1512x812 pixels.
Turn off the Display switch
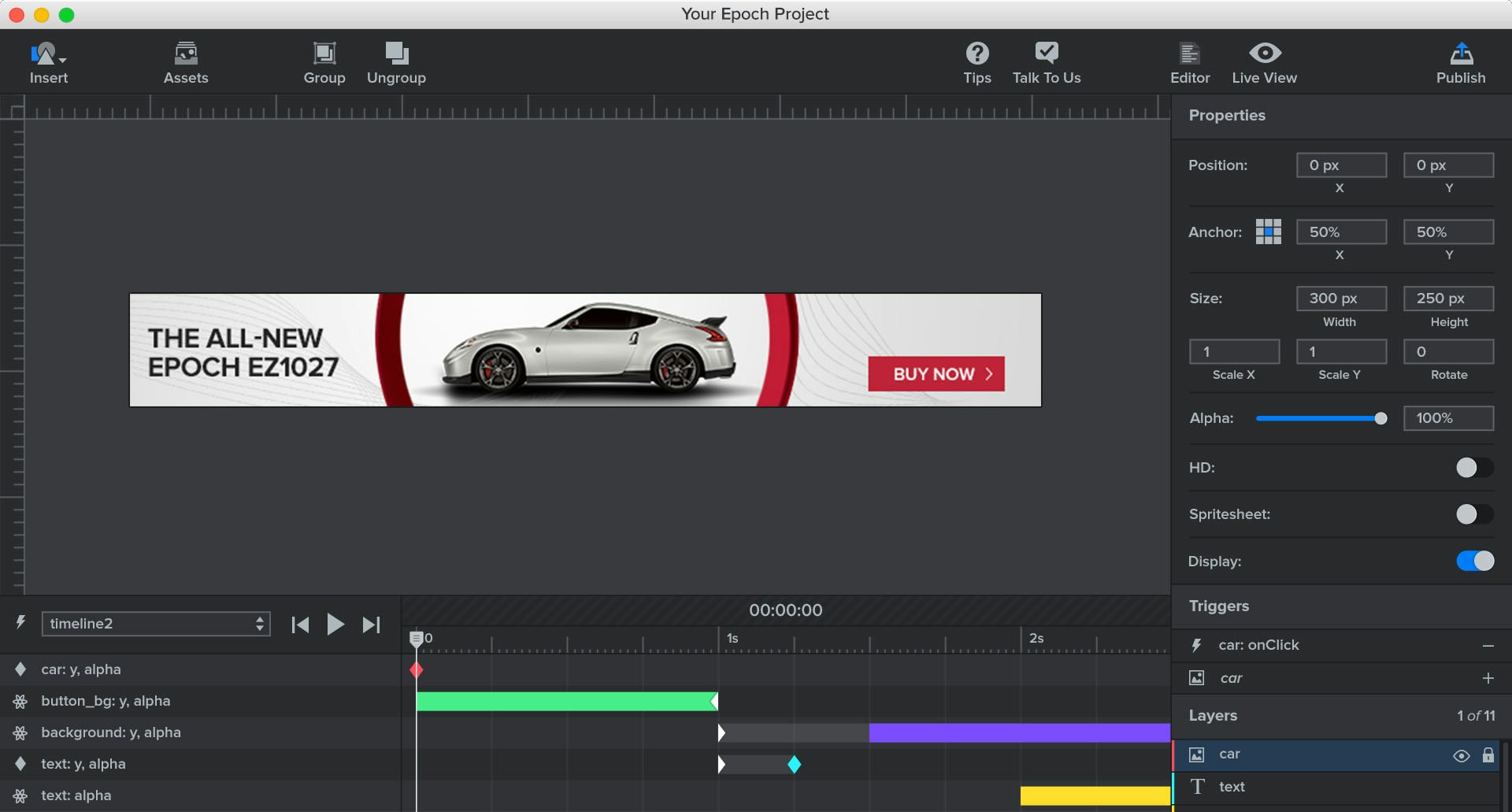click(x=1474, y=561)
